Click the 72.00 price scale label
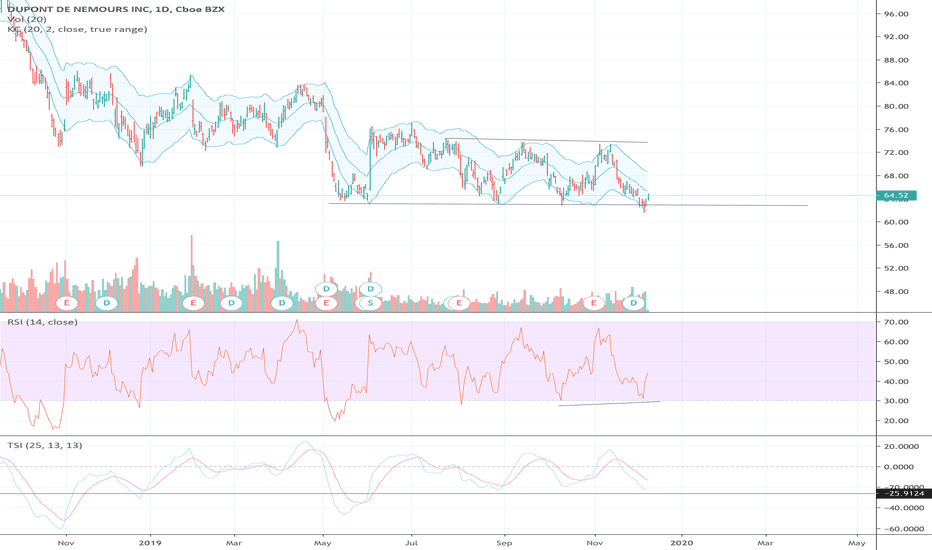Image resolution: width=932 pixels, height=550 pixels. click(896, 153)
